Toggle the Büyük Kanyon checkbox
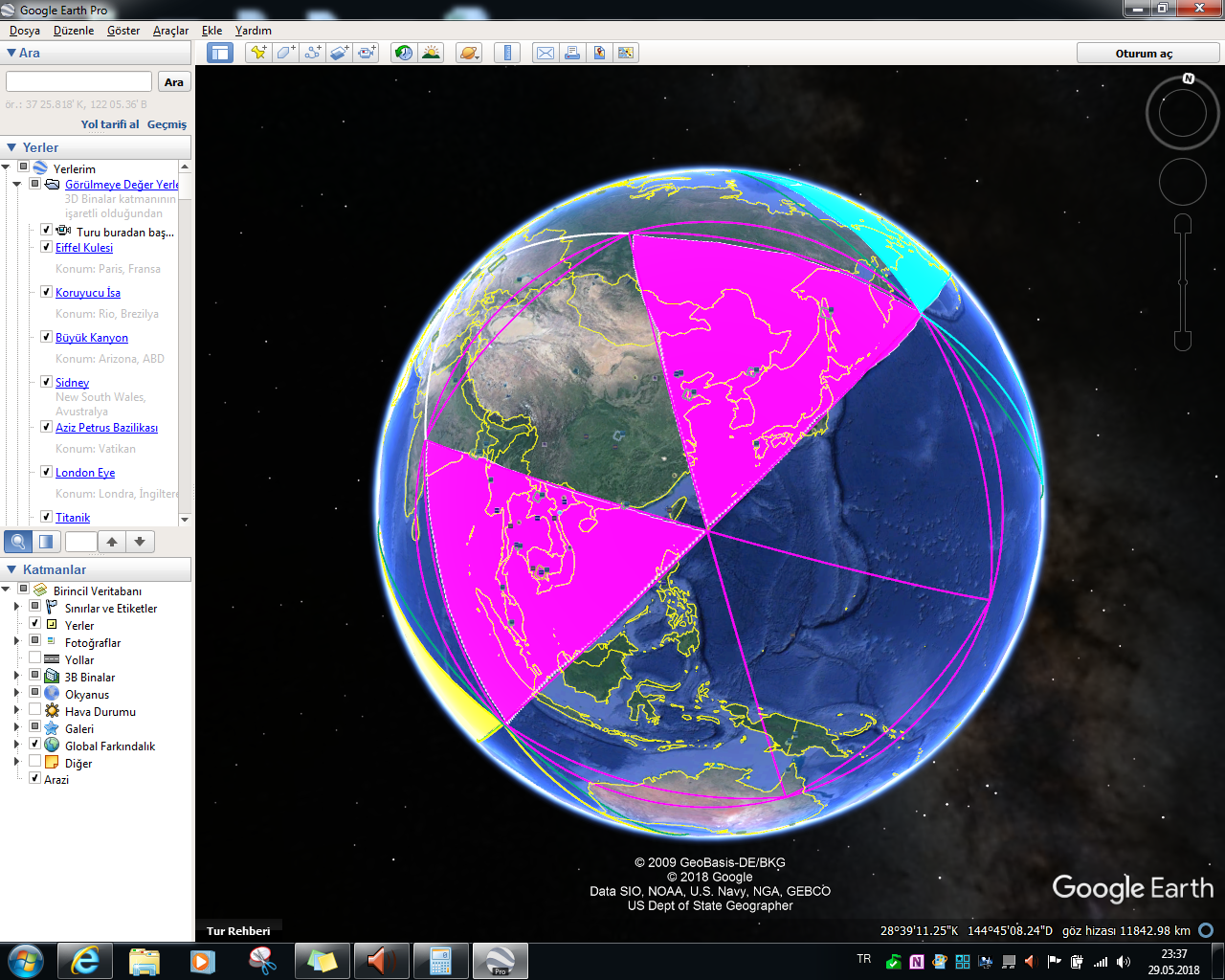 46,337
